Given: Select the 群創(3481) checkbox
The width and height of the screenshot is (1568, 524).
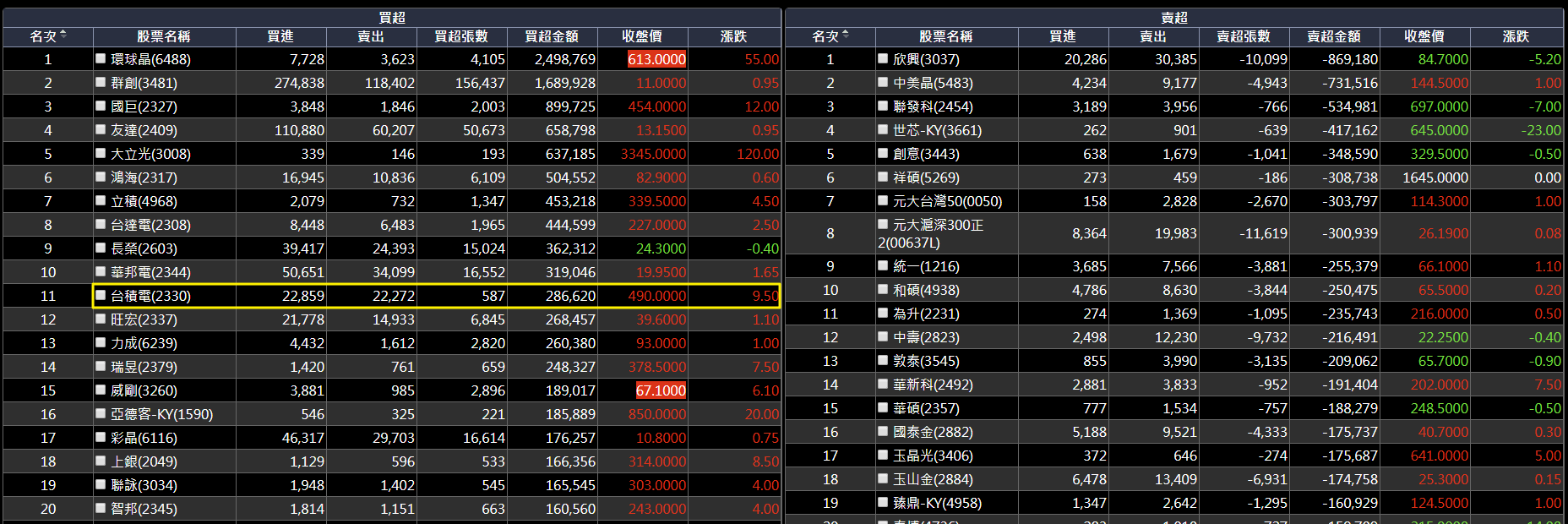Looking at the screenshot, I should 101,82.
